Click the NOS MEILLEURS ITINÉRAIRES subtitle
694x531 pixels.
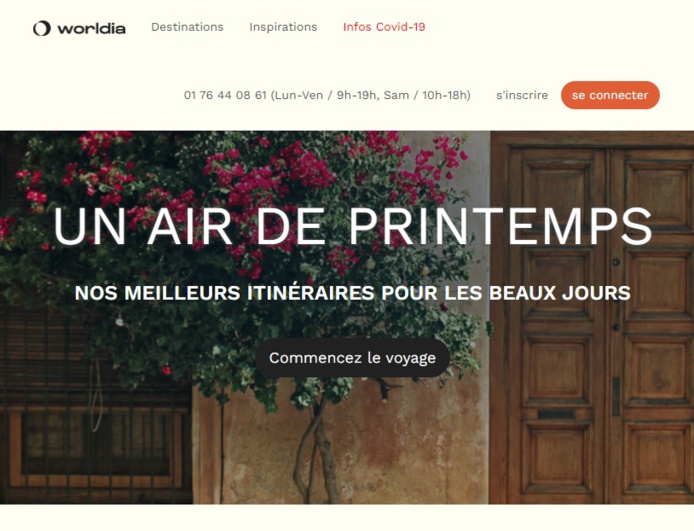[353, 293]
